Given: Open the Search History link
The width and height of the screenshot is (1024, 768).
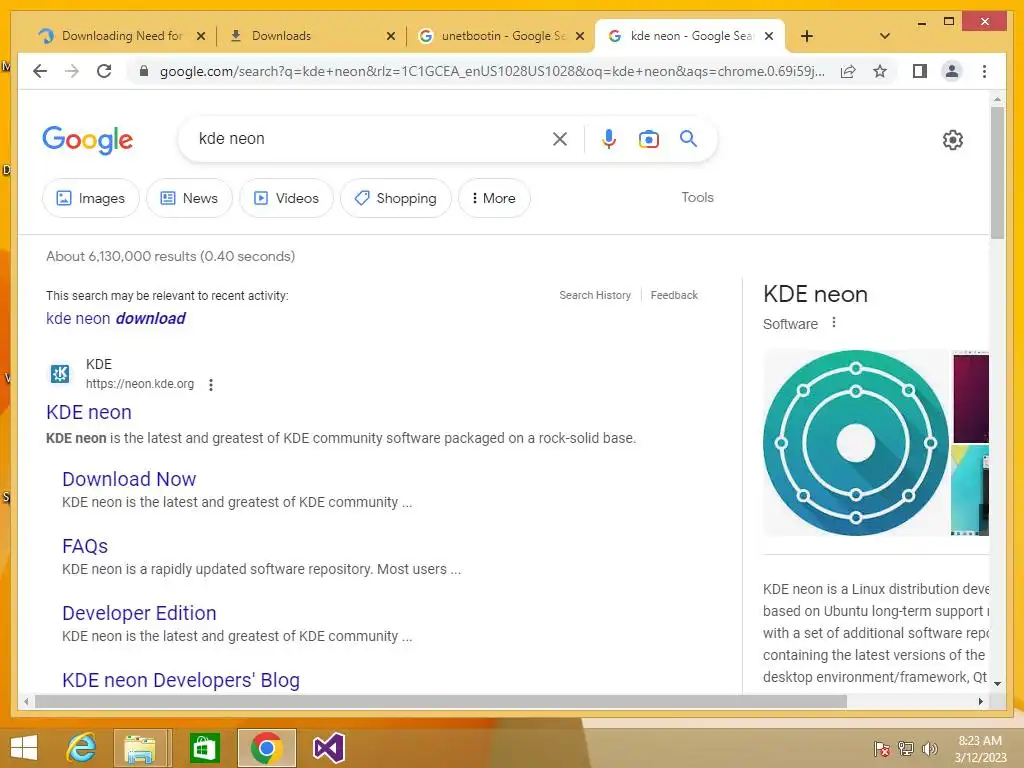Looking at the screenshot, I should tap(595, 295).
